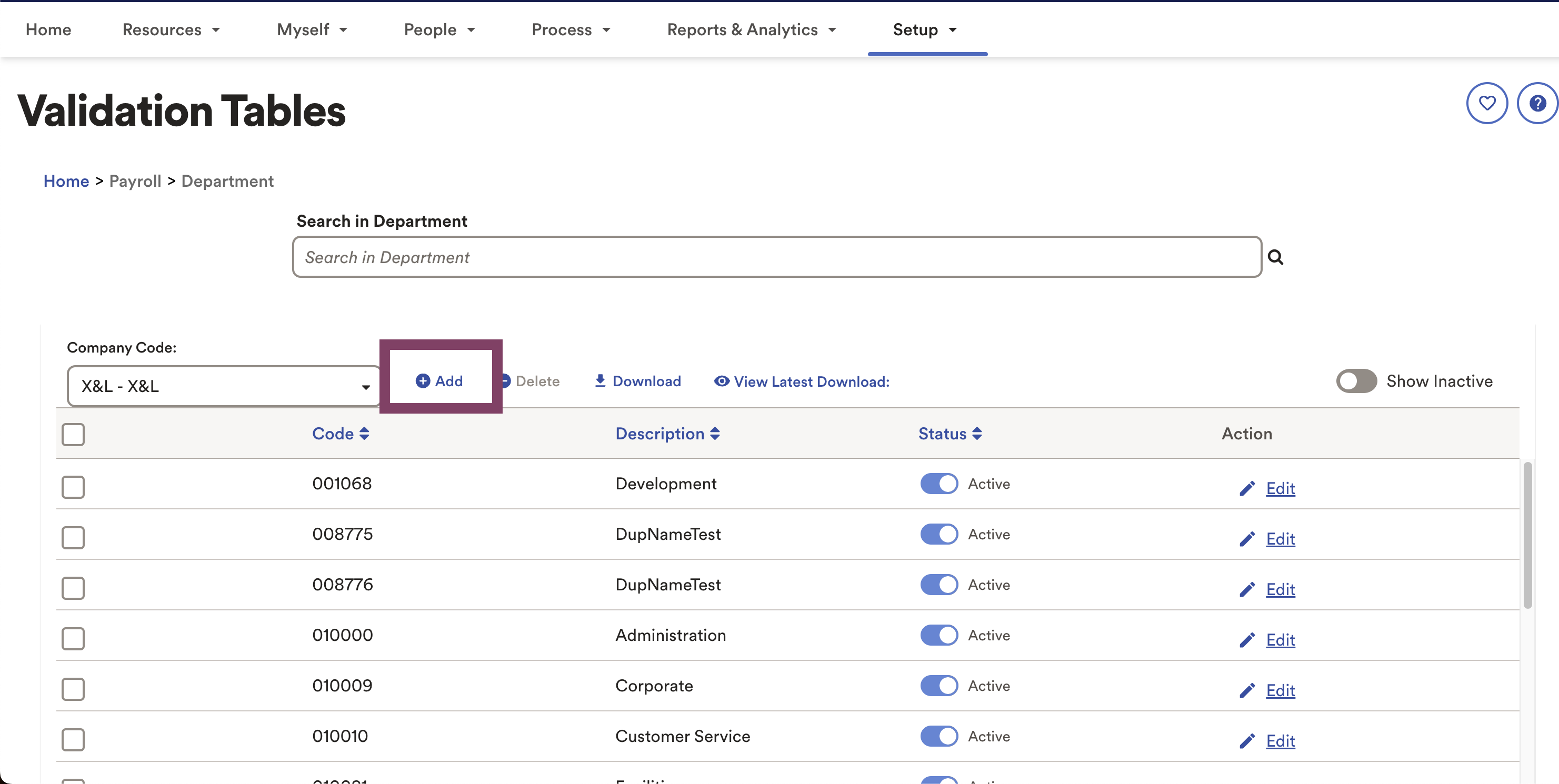Sort by Description column arrows
The width and height of the screenshot is (1559, 784).
click(715, 434)
